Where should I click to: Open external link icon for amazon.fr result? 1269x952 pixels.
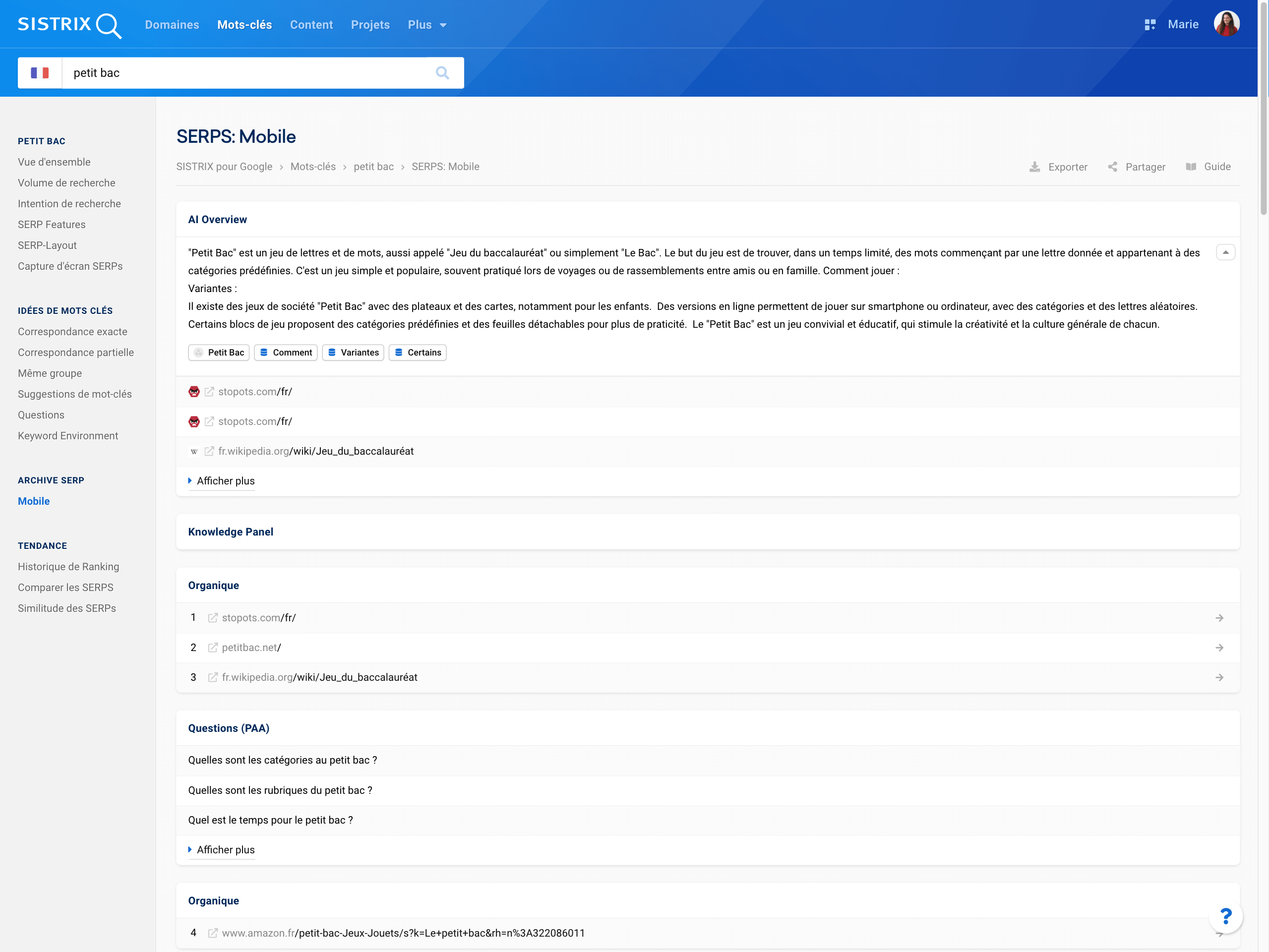[213, 933]
